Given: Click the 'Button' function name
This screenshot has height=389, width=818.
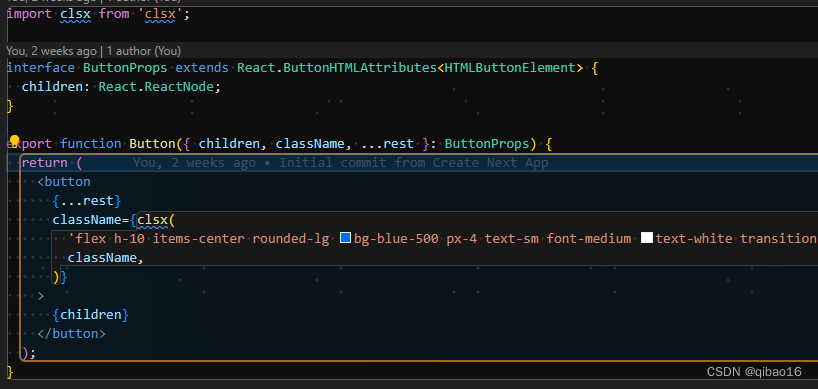Looking at the screenshot, I should (152, 143).
